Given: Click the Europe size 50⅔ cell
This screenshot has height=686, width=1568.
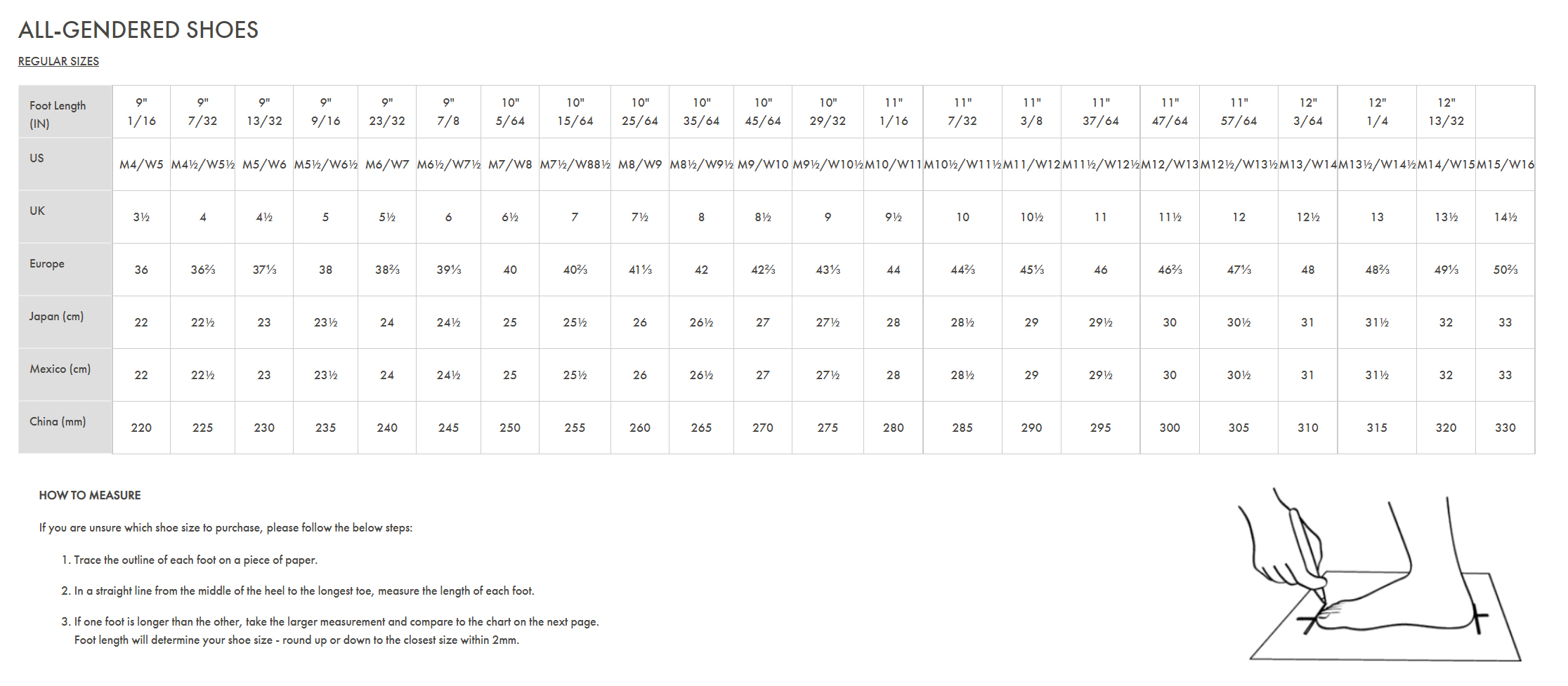Looking at the screenshot, I should click(1505, 270).
